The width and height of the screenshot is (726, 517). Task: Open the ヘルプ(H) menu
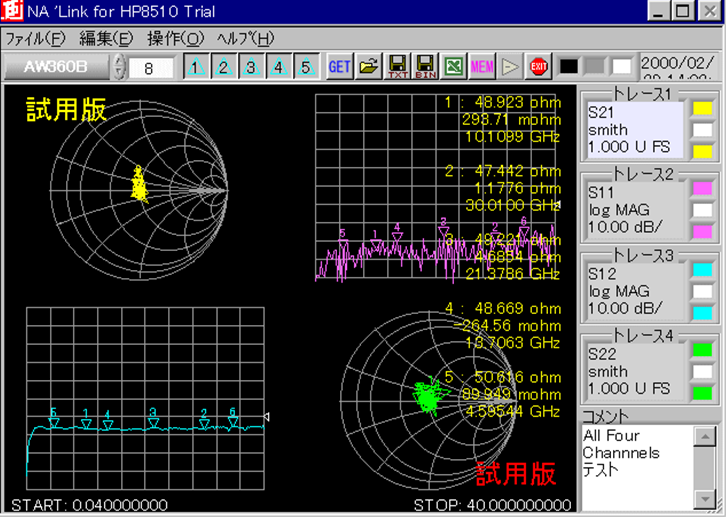pyautogui.click(x=245, y=38)
